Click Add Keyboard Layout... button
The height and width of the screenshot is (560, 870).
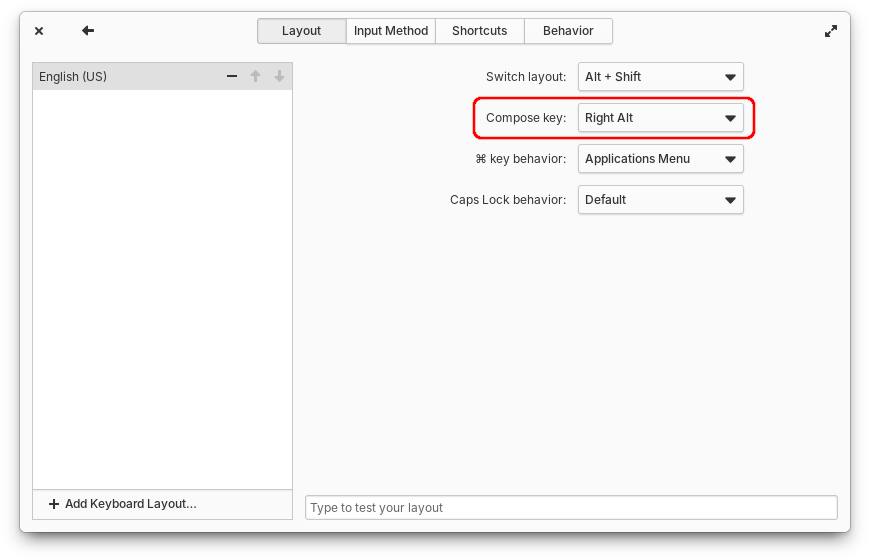[162, 504]
